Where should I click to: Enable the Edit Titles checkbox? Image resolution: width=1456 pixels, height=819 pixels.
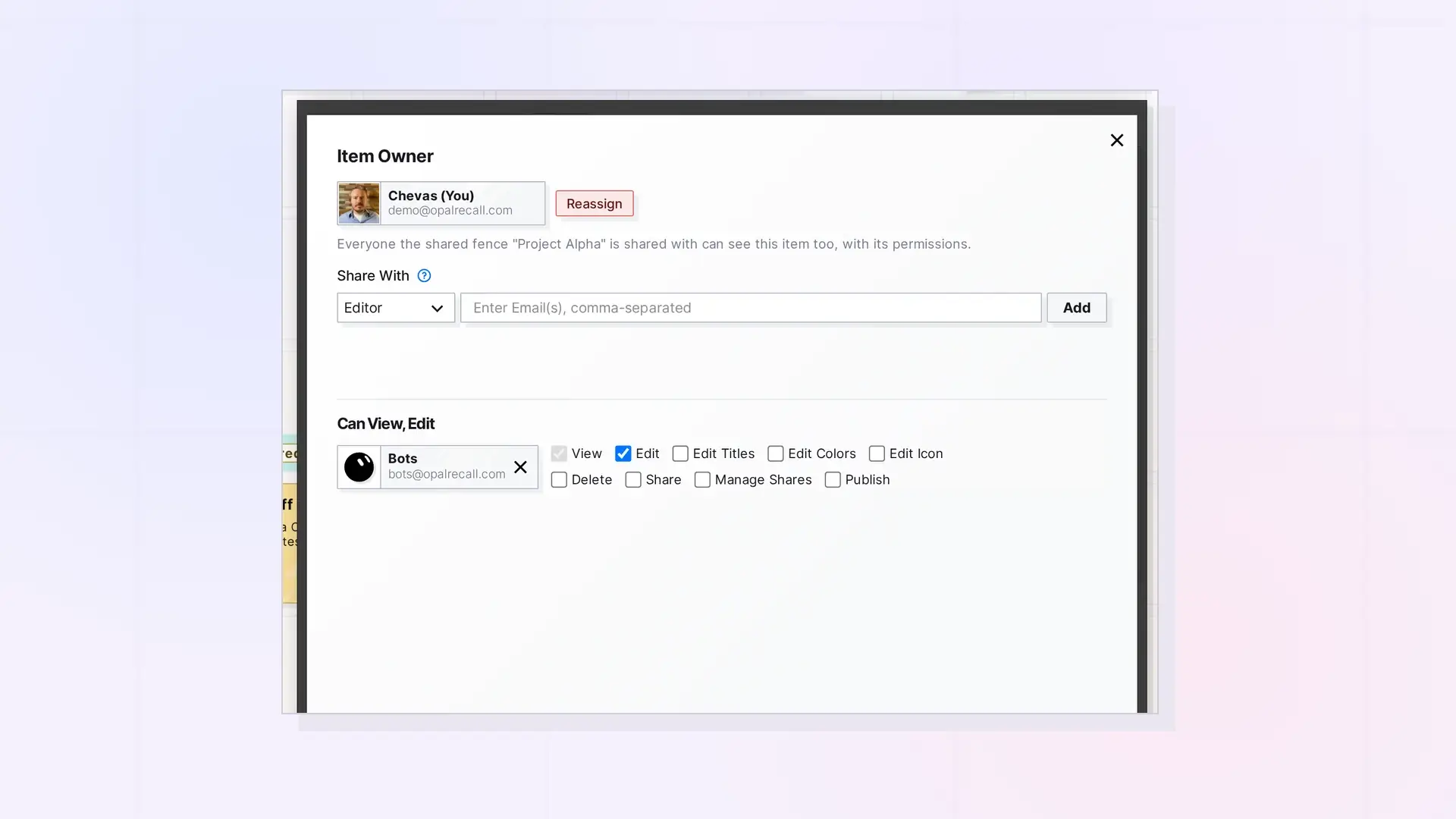[680, 453]
